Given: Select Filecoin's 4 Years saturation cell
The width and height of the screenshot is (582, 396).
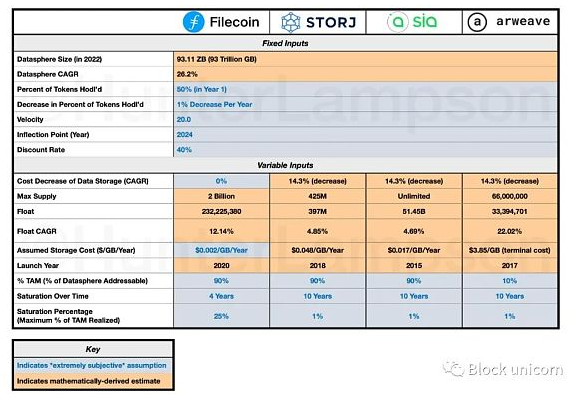Looking at the screenshot, I should (221, 296).
